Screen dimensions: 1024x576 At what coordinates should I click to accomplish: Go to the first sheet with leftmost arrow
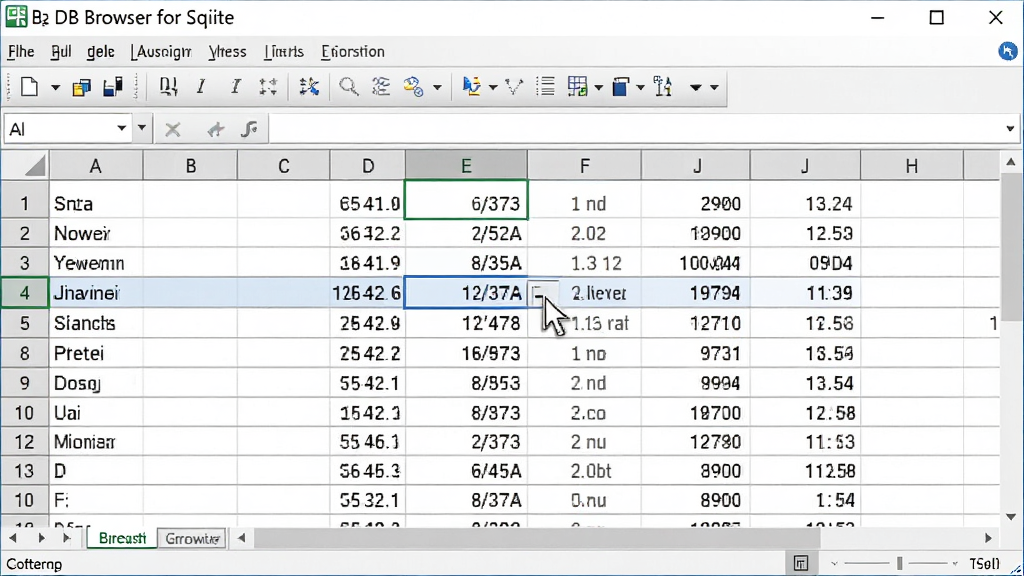pos(13,538)
